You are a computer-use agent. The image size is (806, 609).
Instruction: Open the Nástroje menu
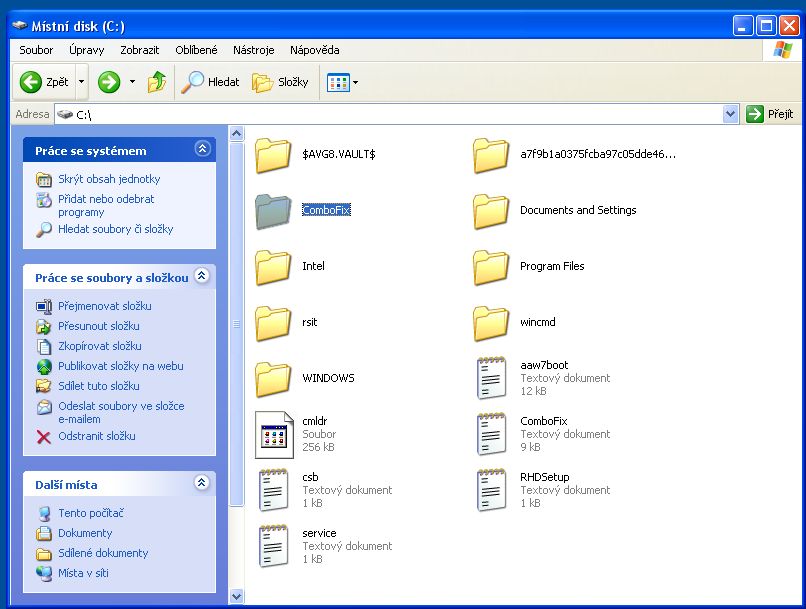pyautogui.click(x=253, y=50)
